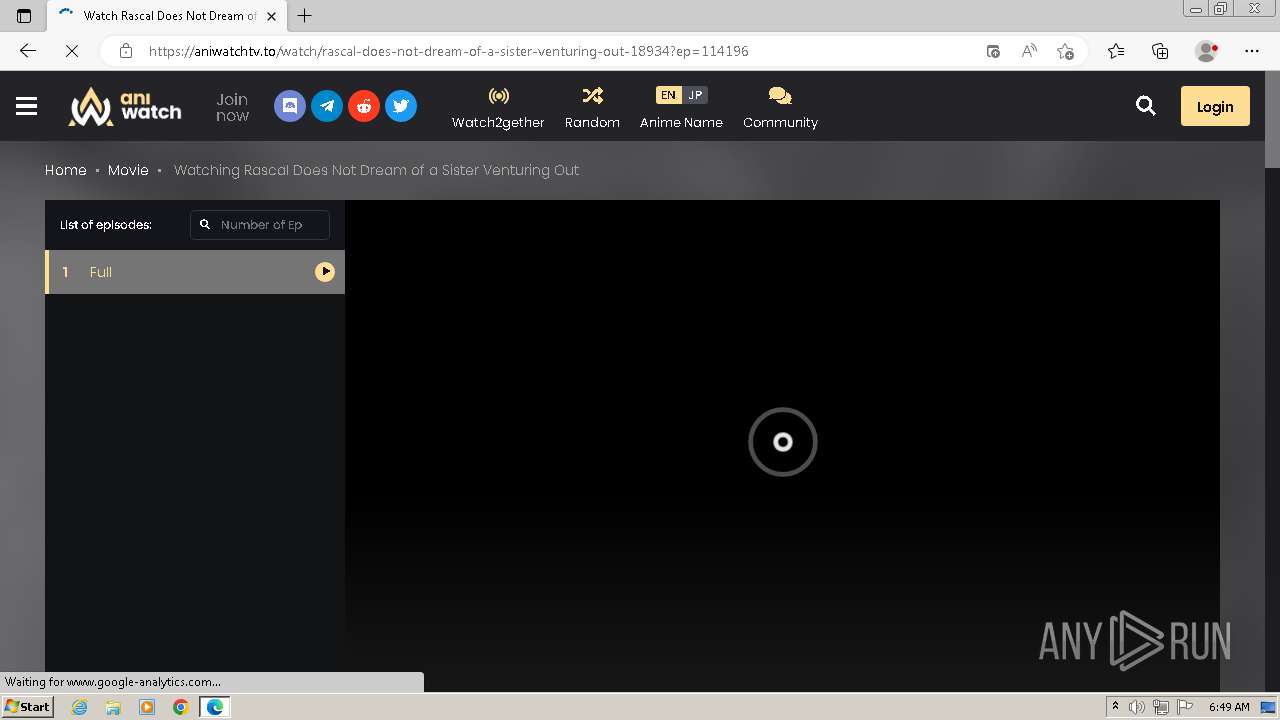The width and height of the screenshot is (1280, 720).
Task: Launch Chrome from taskbar
Action: 181,707
